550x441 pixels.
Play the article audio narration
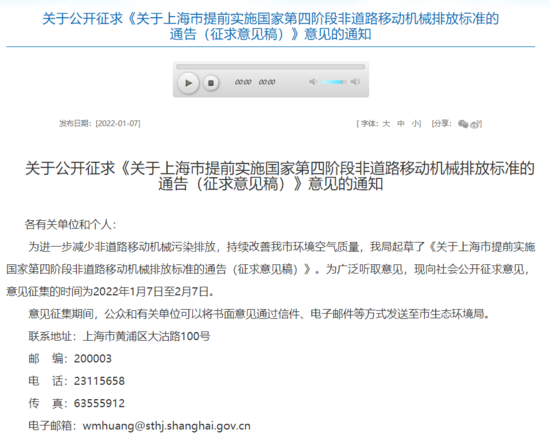[188, 83]
